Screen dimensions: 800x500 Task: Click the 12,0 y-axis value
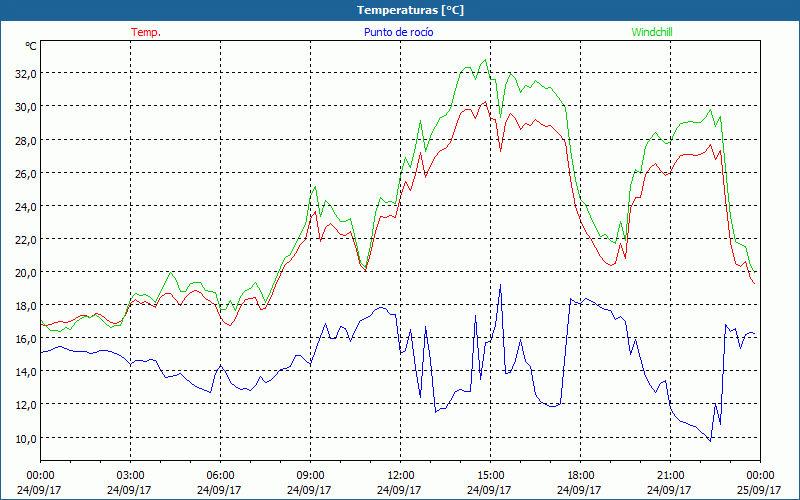pyautogui.click(x=26, y=405)
